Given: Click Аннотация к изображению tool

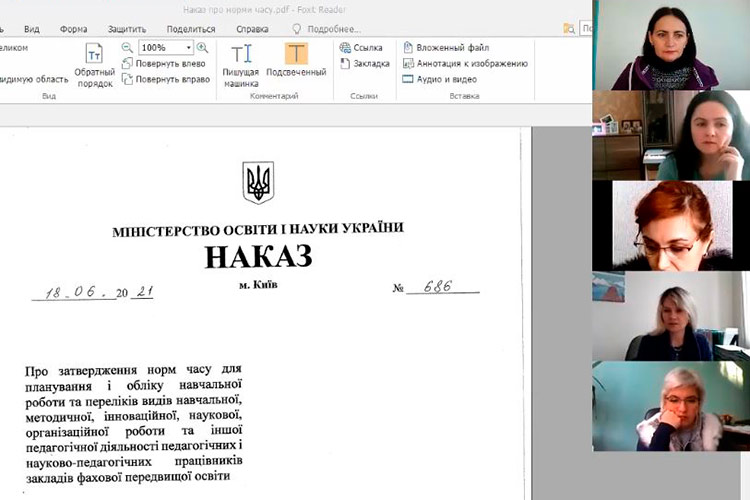Looking at the screenshot, I should click(x=465, y=64).
